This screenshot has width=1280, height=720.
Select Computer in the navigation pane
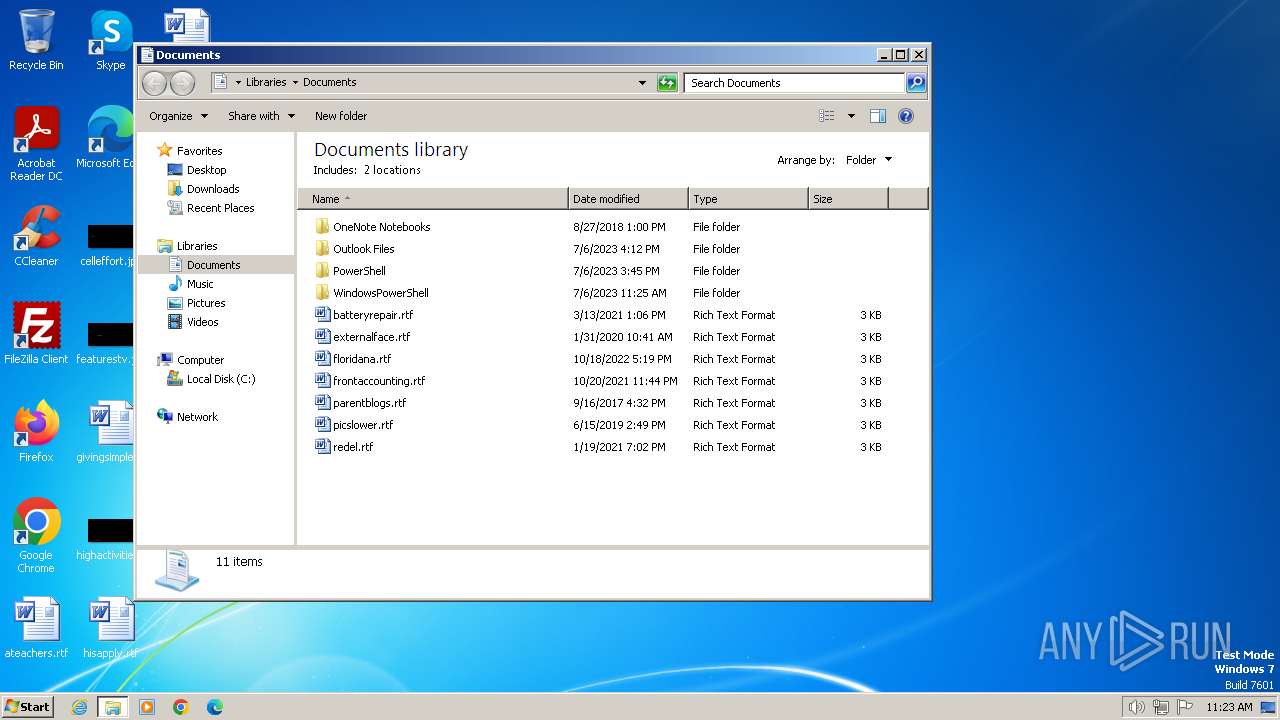click(200, 360)
